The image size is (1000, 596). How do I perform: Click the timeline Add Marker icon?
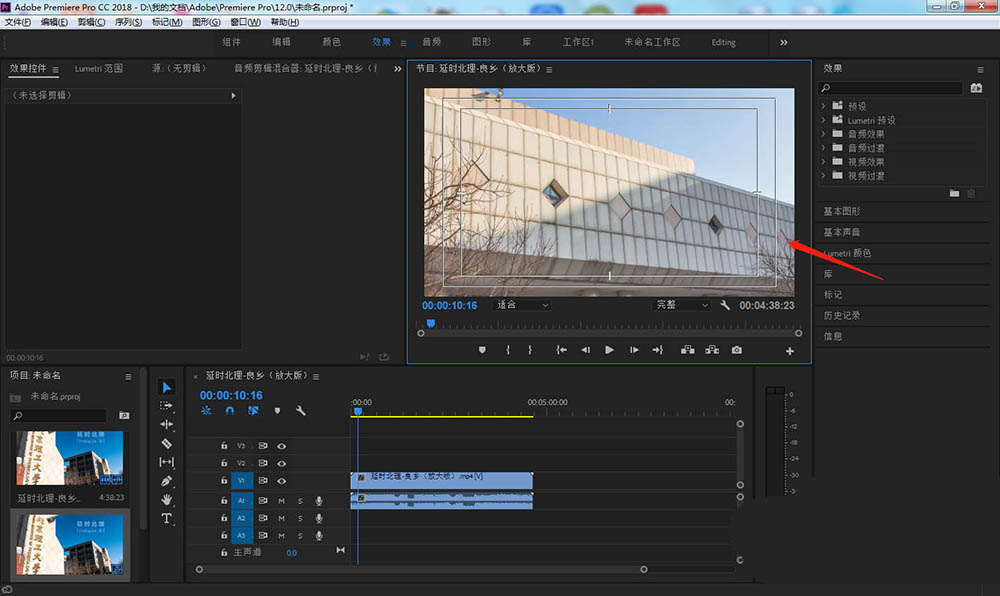277,411
